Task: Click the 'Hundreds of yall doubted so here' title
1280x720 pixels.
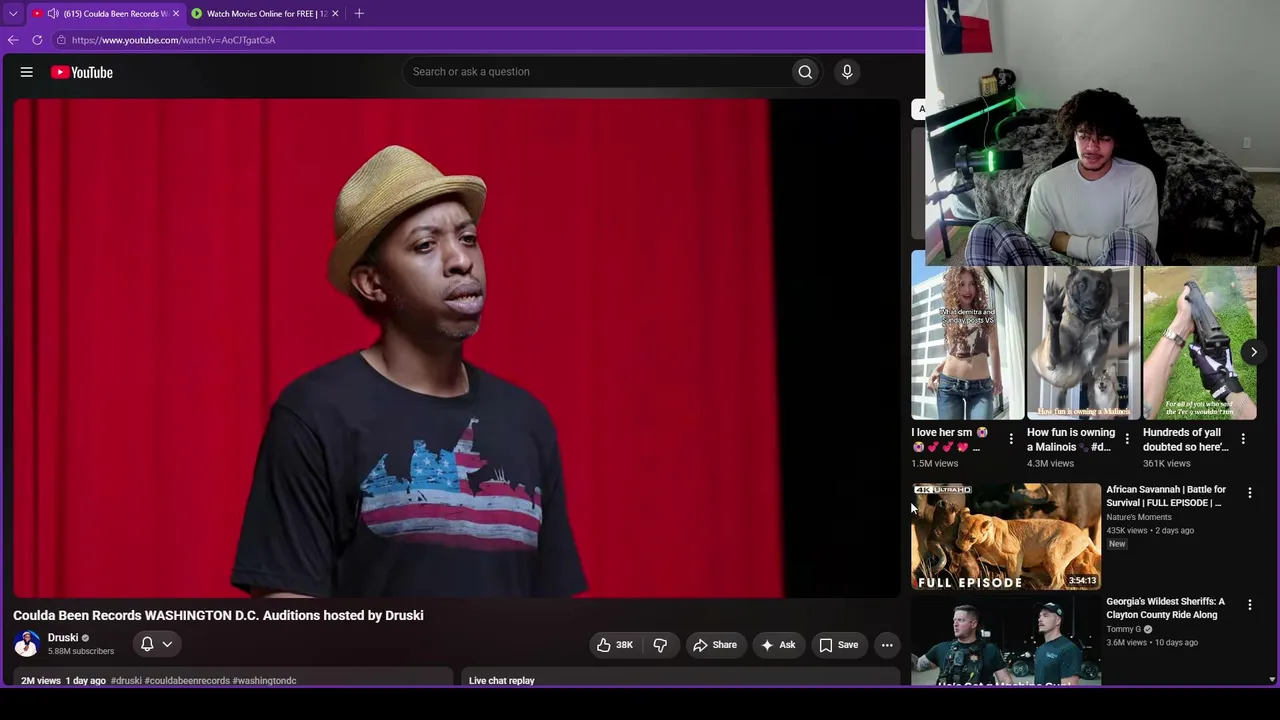Action: (x=1186, y=440)
